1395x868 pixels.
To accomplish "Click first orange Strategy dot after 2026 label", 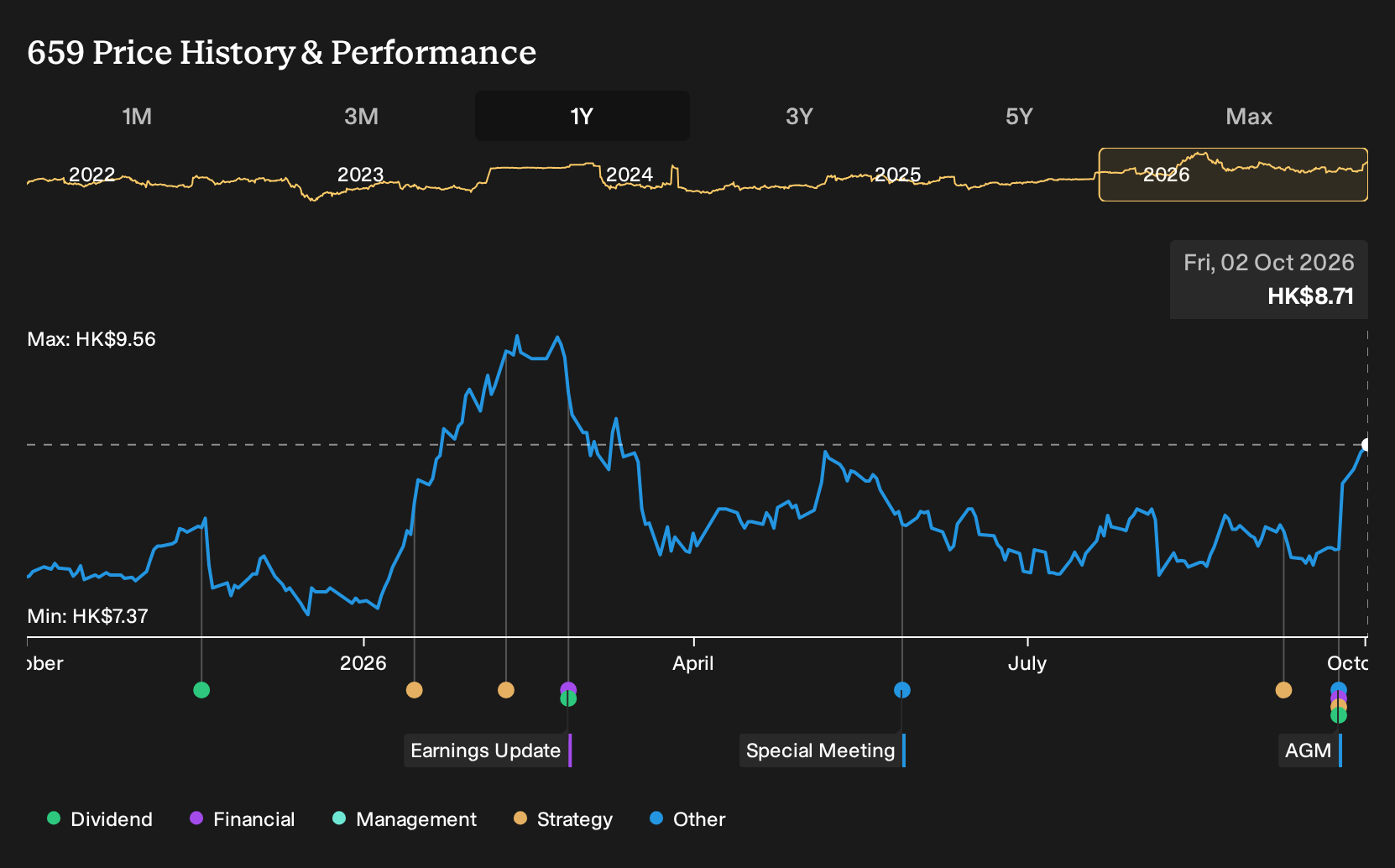I will point(414,690).
